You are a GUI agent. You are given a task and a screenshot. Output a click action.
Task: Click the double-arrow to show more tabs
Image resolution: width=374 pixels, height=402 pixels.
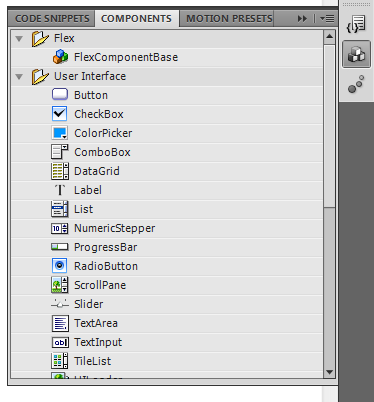[302, 19]
